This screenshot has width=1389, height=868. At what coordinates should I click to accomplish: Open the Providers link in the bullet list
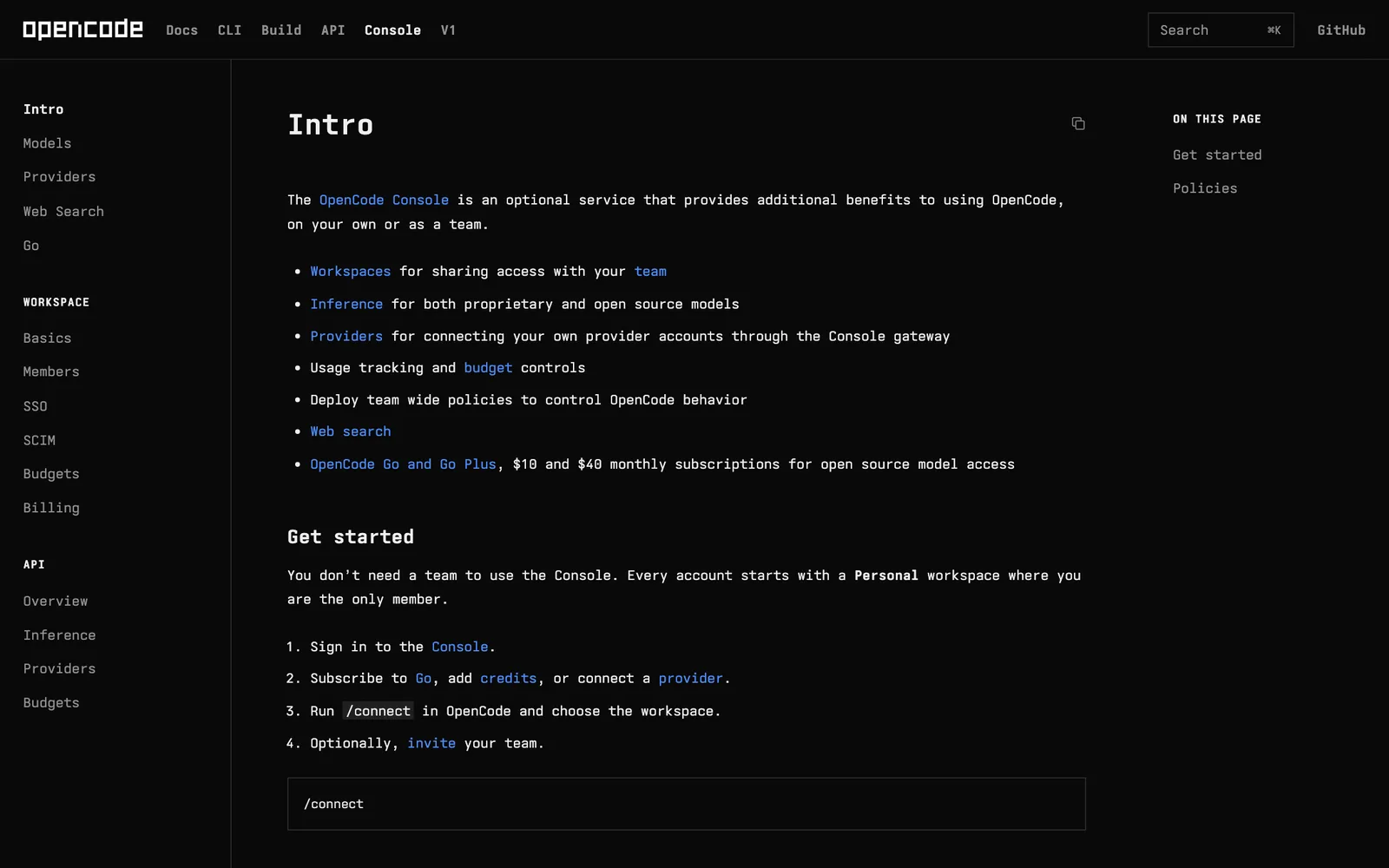pyautogui.click(x=346, y=336)
